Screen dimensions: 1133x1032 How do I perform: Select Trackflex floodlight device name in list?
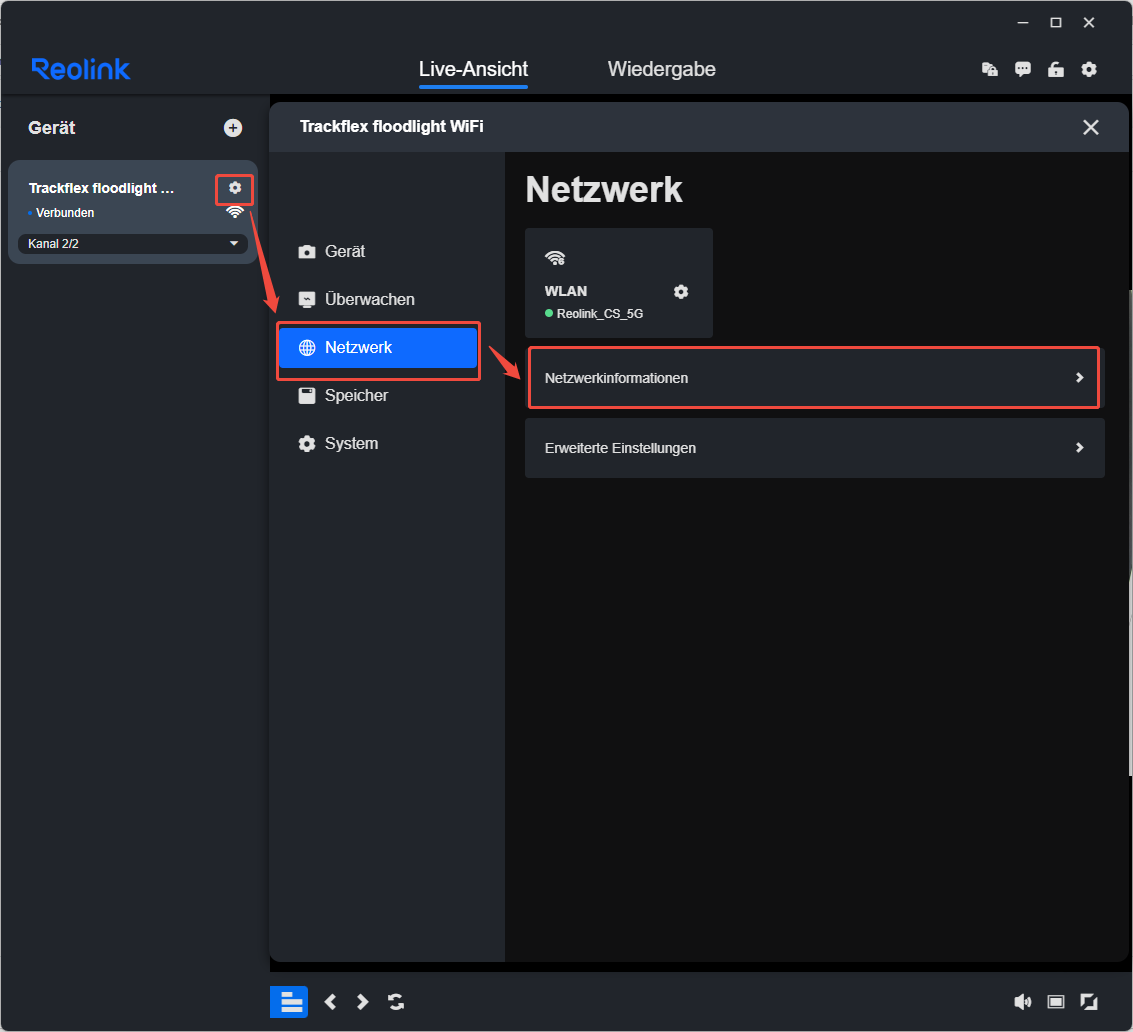point(101,188)
